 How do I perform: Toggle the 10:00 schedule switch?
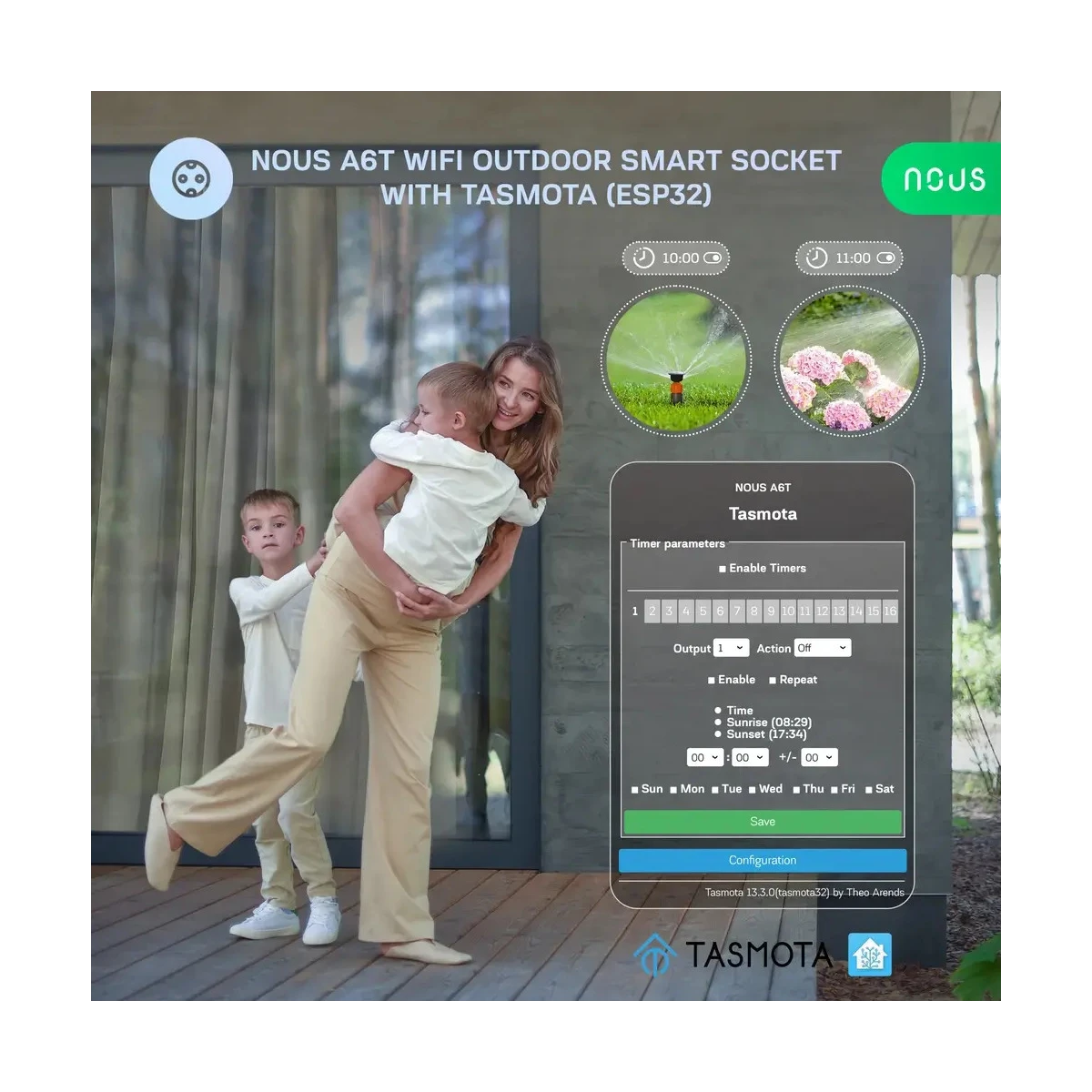pos(713,258)
